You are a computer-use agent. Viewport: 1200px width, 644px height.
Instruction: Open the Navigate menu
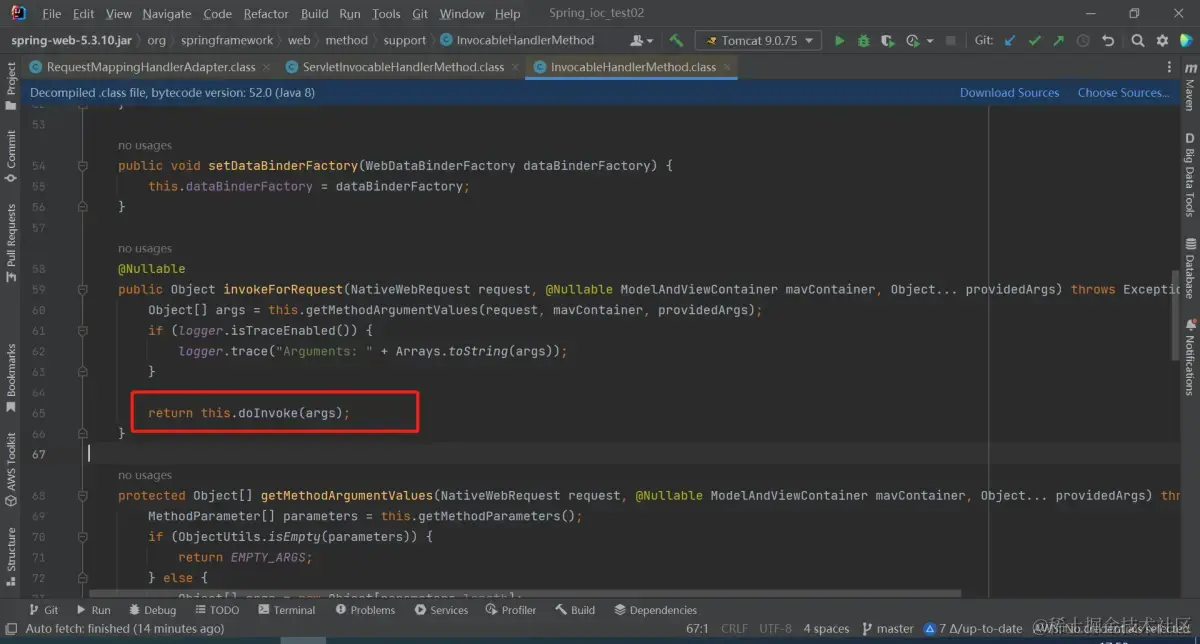167,14
